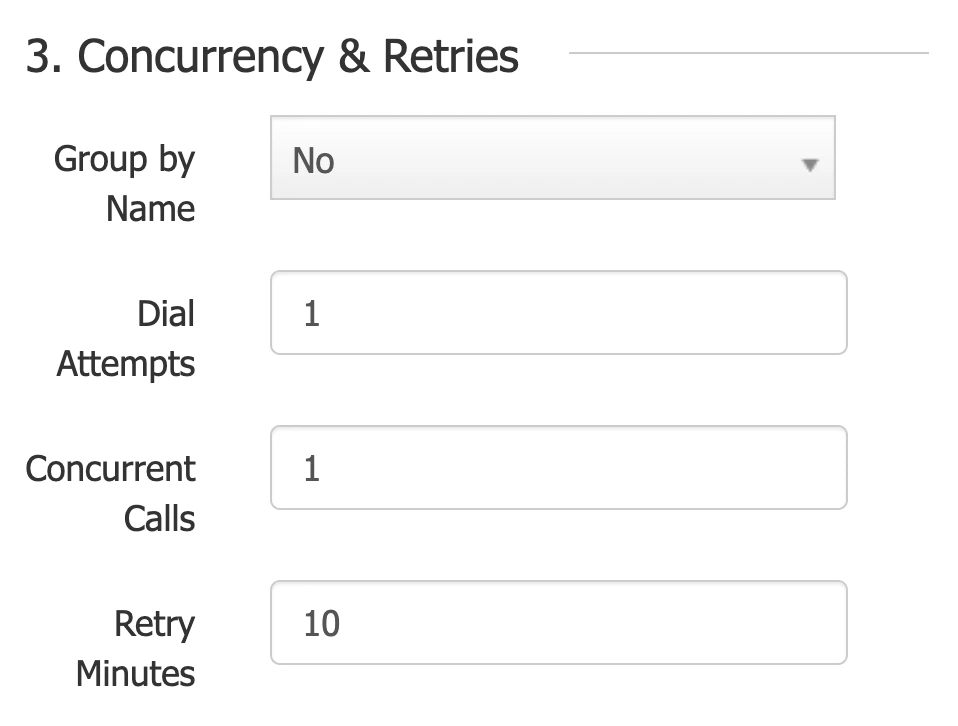
Task: Click the Retry Minutes label
Action: point(134,648)
